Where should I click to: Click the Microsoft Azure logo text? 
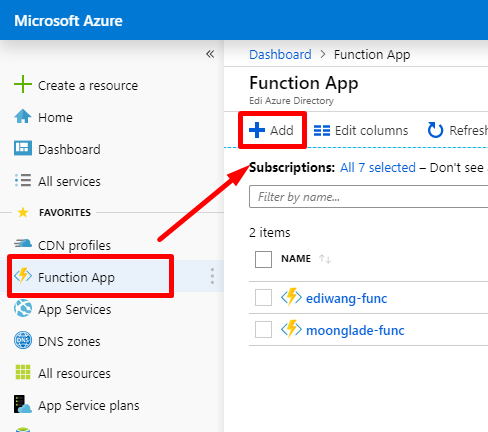tap(68, 21)
